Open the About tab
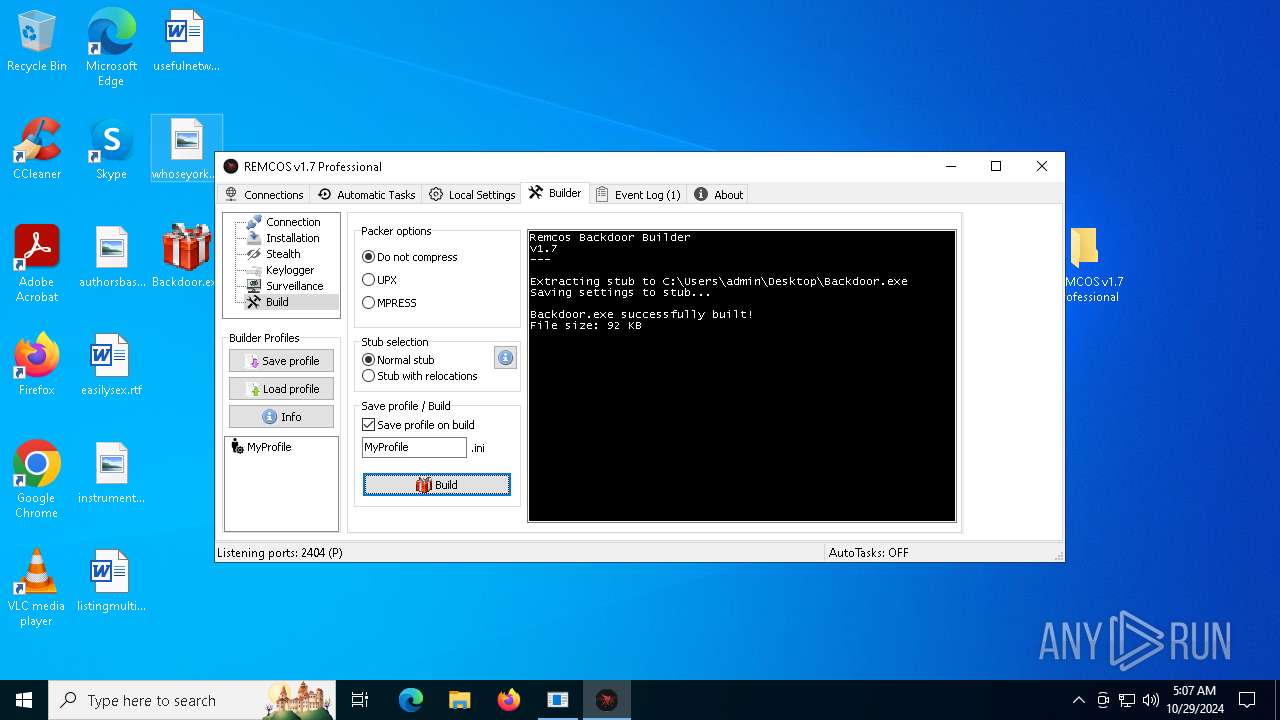Screen dimensions: 1280x720 coord(719,194)
